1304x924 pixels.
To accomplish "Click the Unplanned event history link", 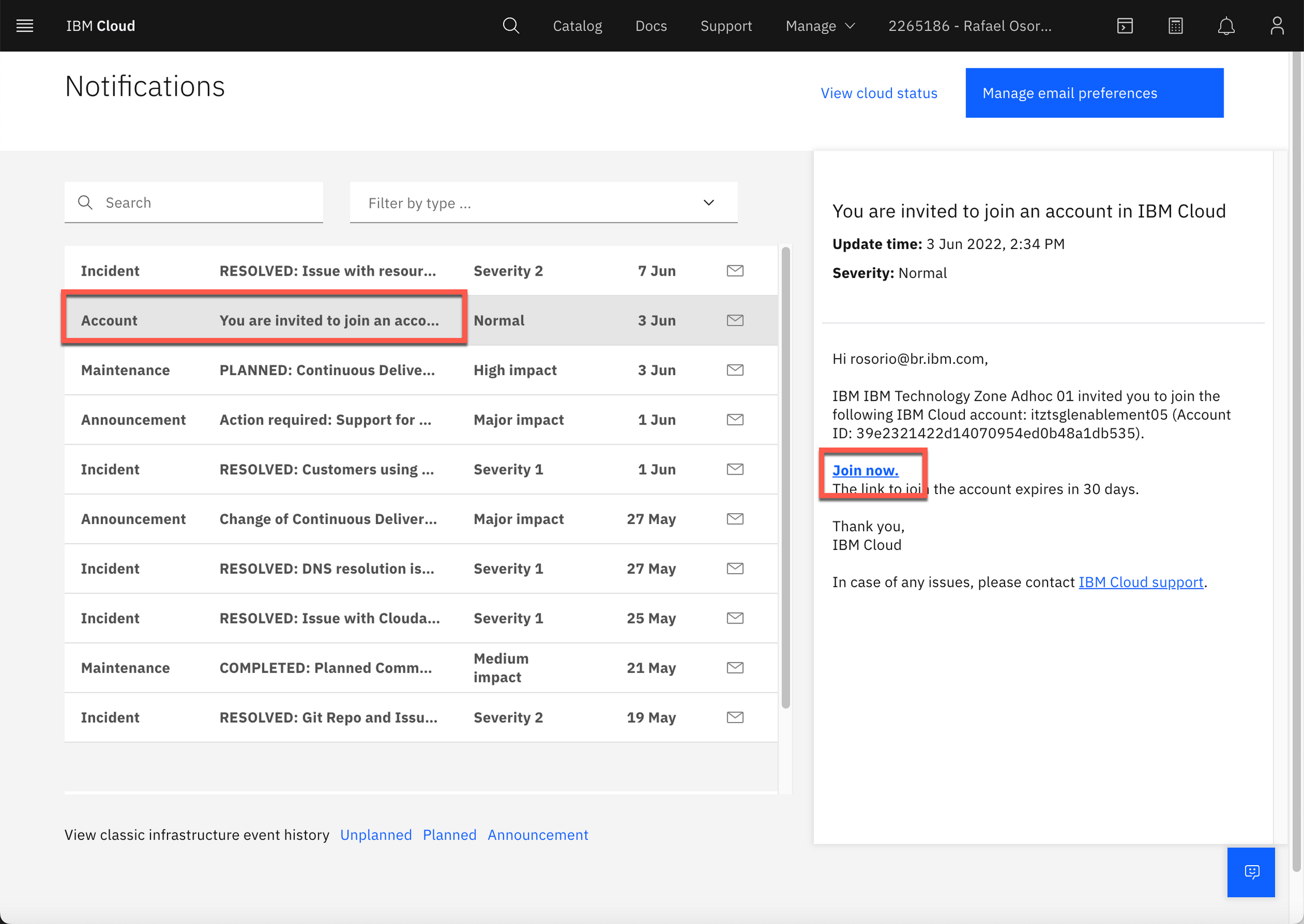I will (x=375, y=835).
